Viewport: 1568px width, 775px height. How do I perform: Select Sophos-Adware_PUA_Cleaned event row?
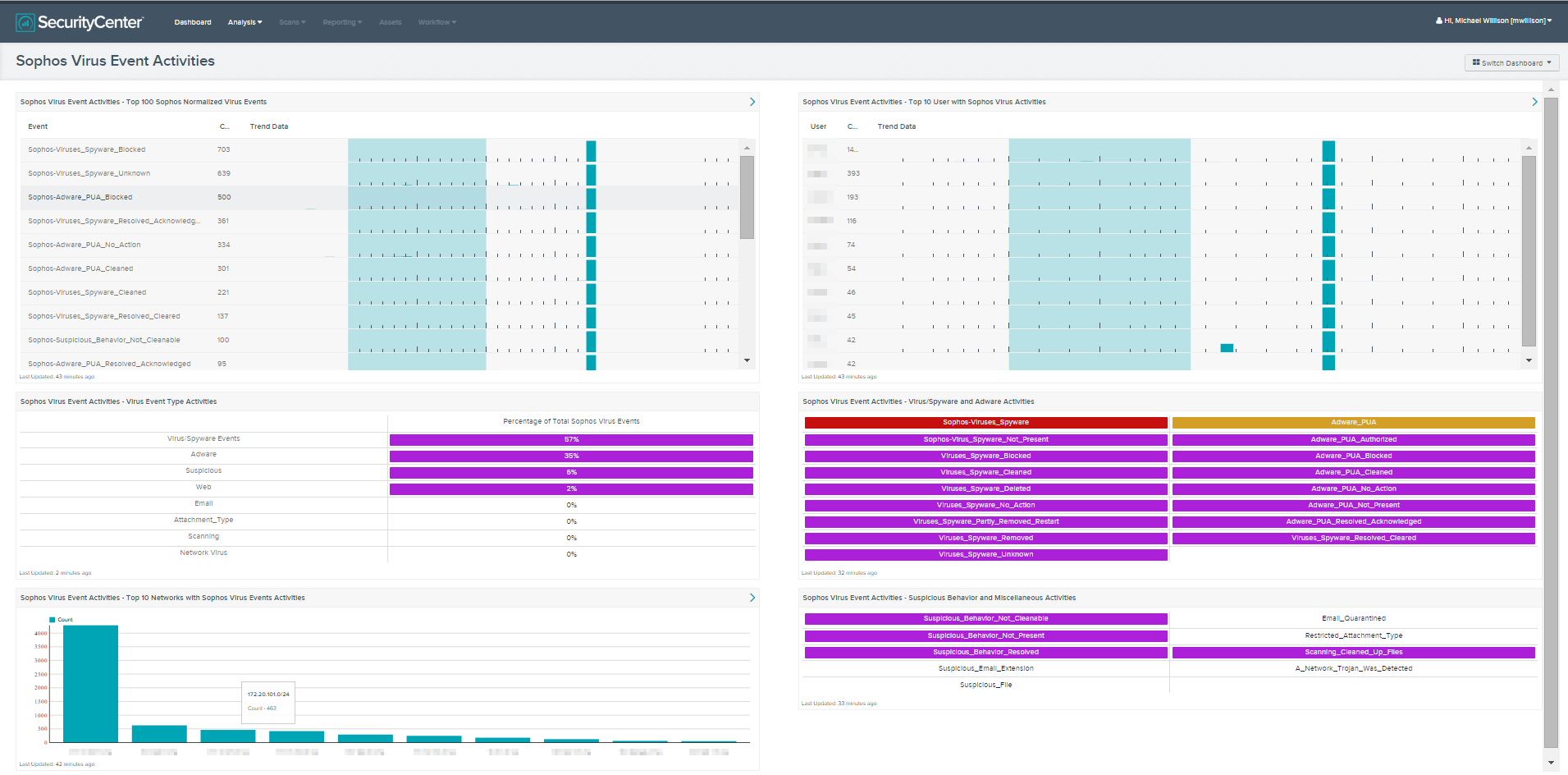(379, 268)
